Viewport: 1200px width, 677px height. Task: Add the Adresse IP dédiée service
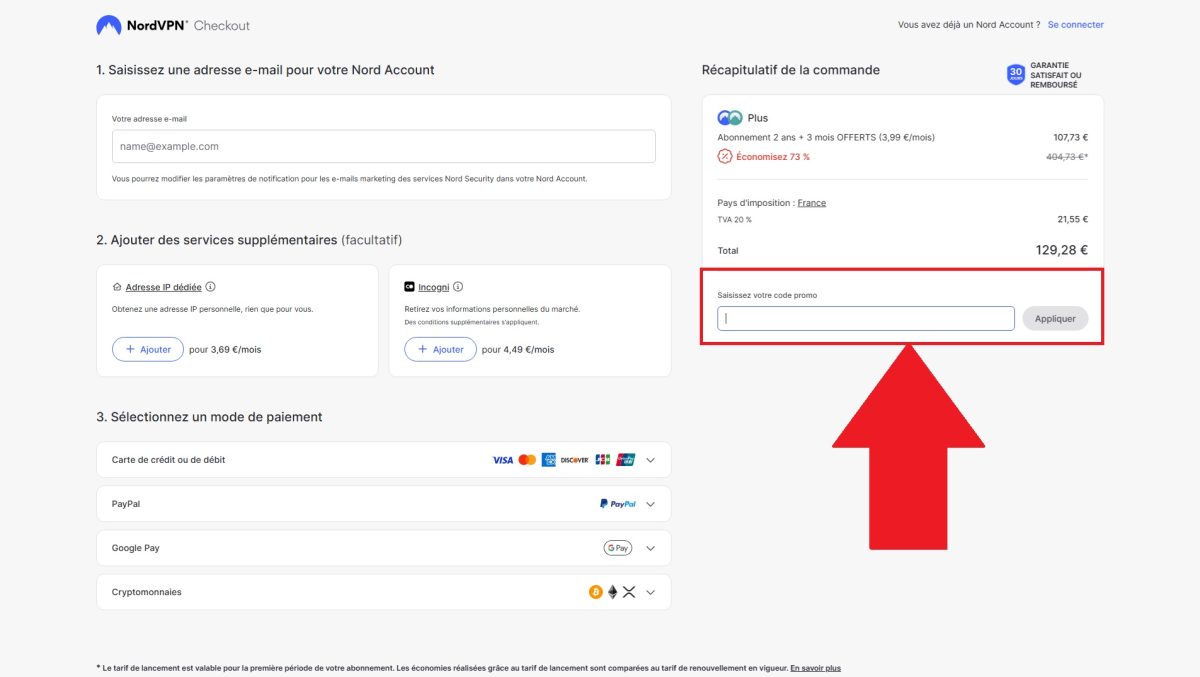(148, 349)
